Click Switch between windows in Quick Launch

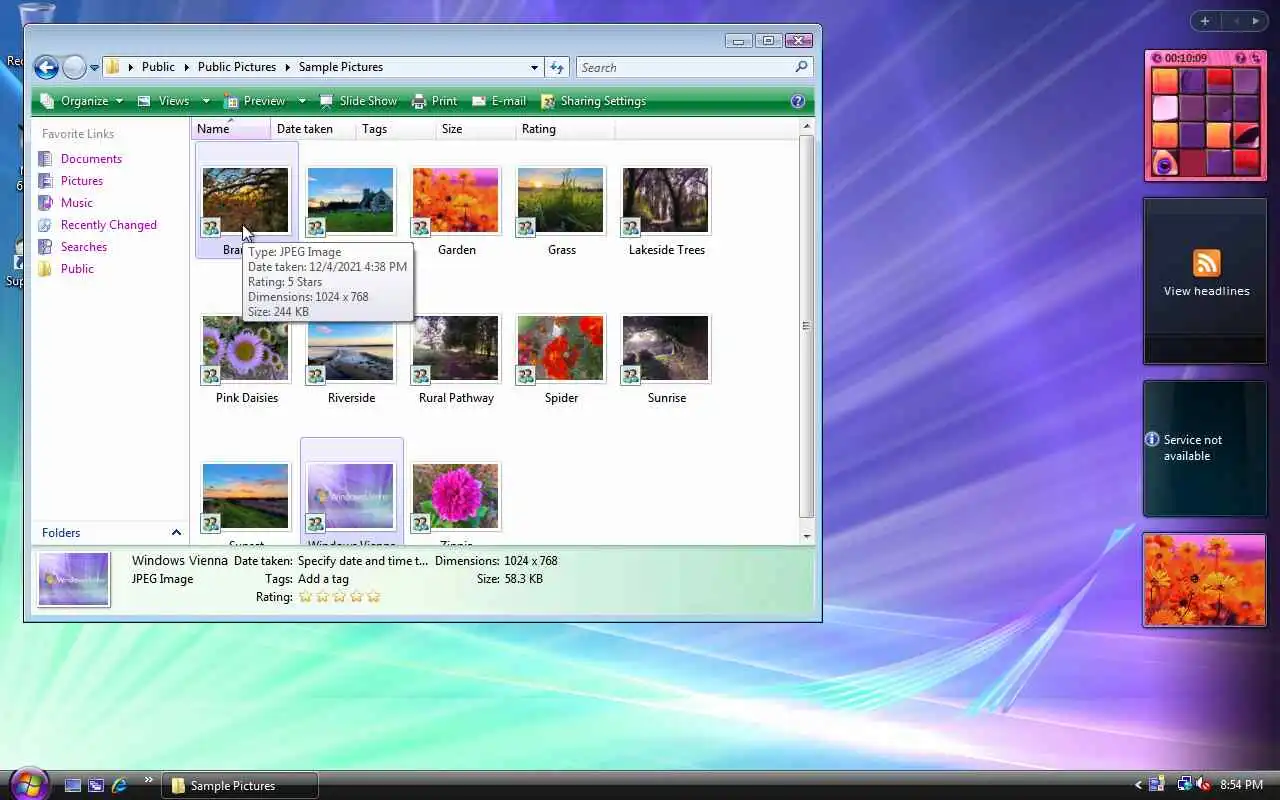pos(96,786)
